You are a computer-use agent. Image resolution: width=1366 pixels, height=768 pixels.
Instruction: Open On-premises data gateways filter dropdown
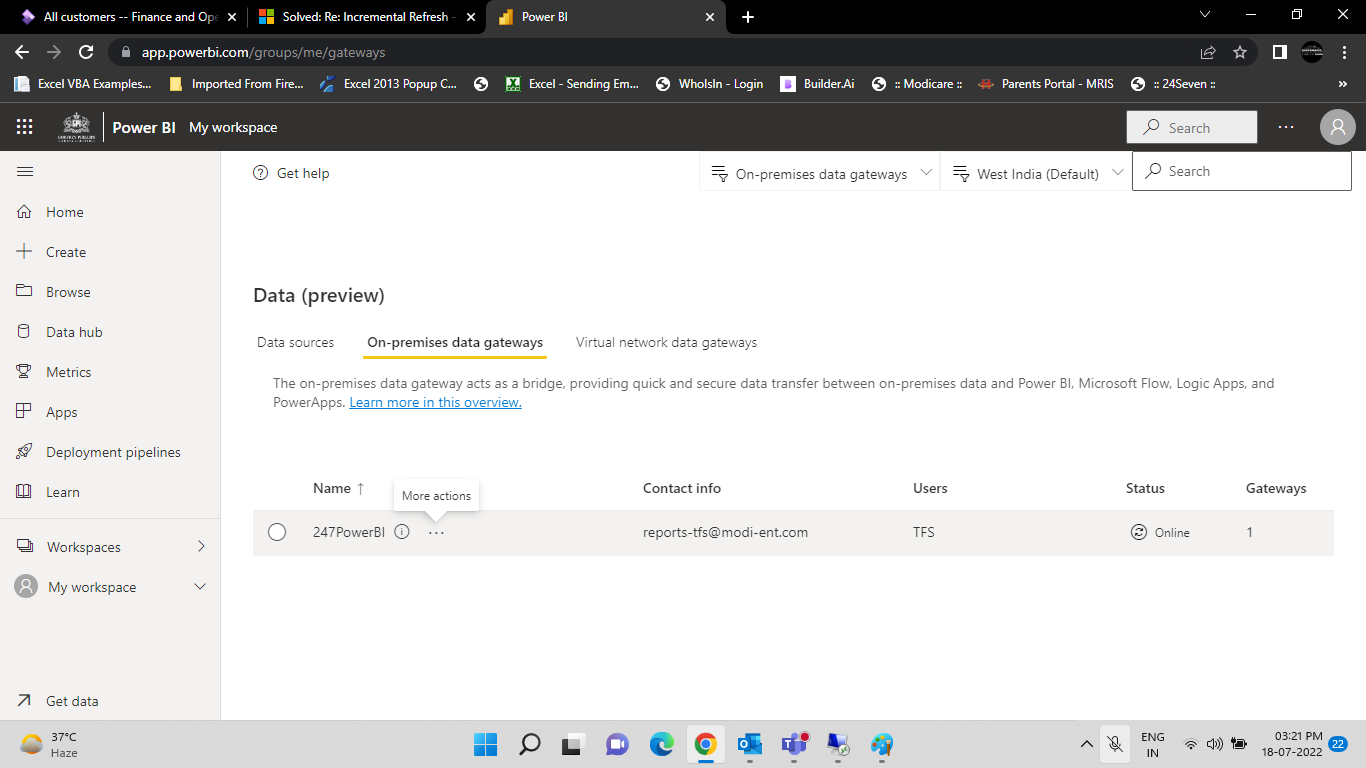click(820, 173)
